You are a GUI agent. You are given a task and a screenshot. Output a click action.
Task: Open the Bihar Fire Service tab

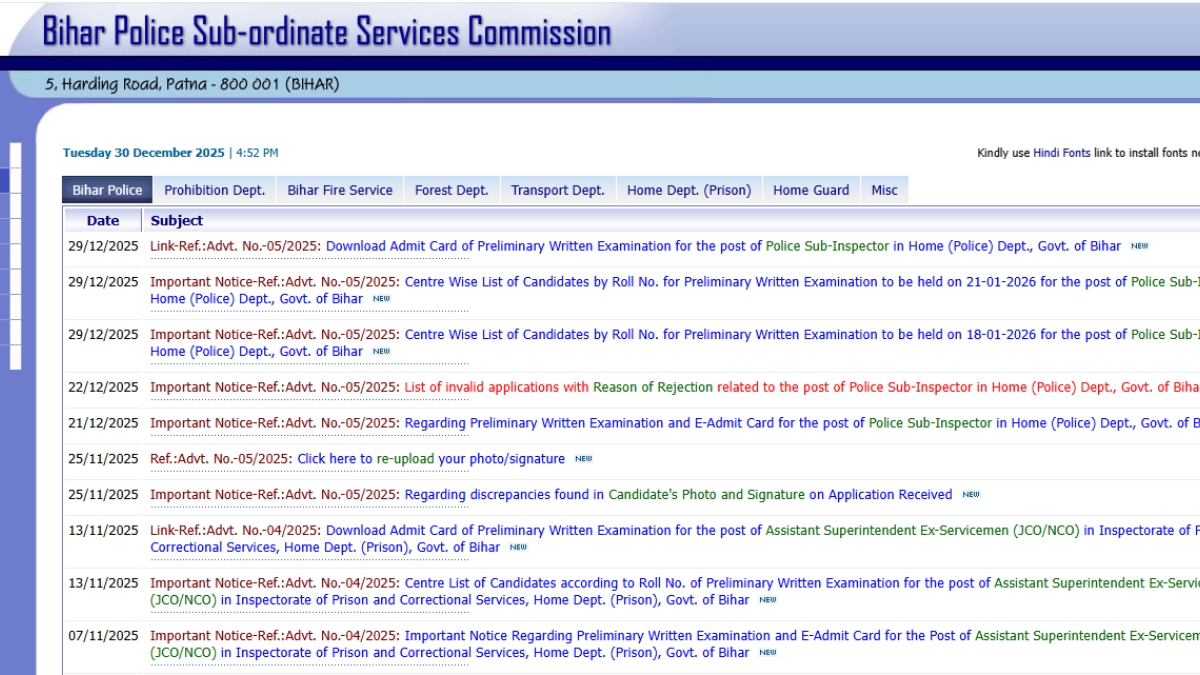point(340,190)
